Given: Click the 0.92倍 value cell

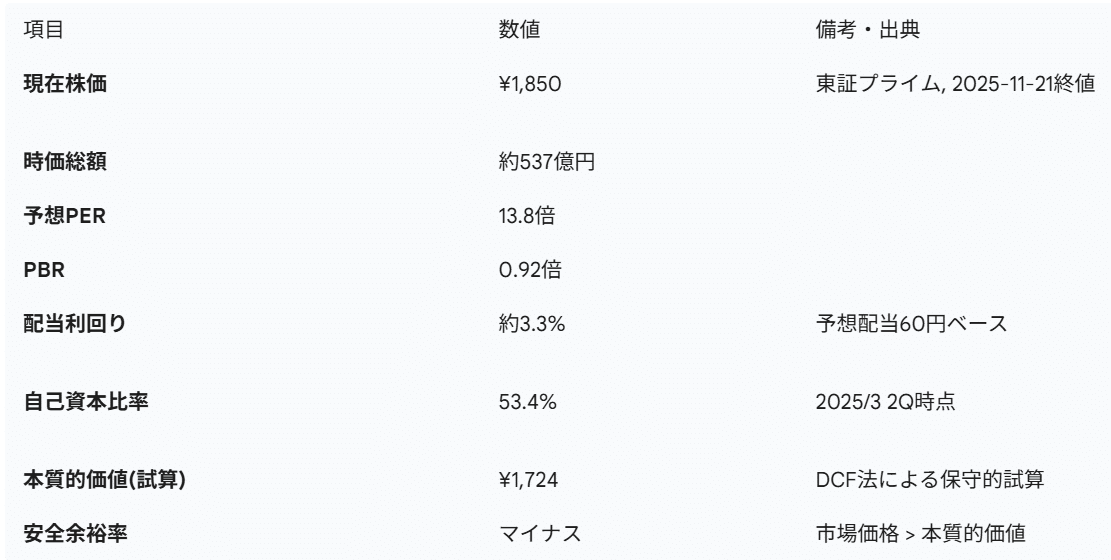Looking at the screenshot, I should click(527, 268).
